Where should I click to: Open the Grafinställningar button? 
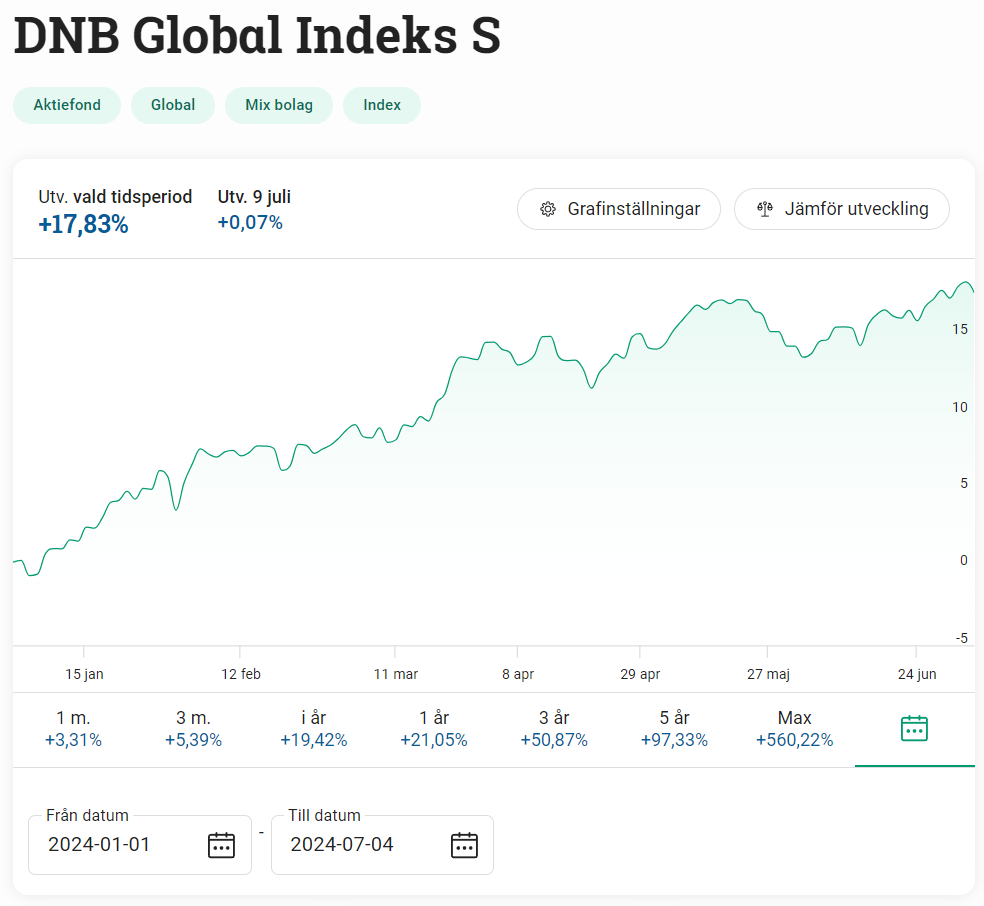pos(618,209)
